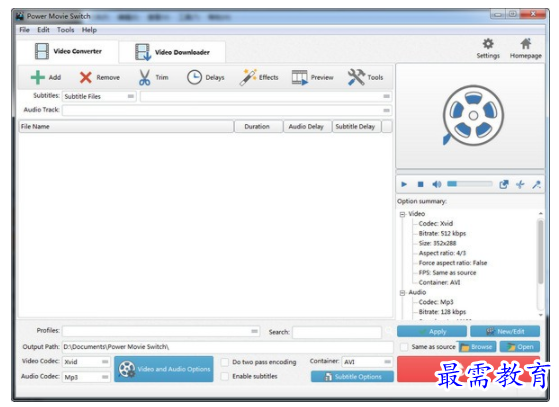The height and width of the screenshot is (407, 559).
Task: Remove the selected file with Remove
Action: [99, 77]
